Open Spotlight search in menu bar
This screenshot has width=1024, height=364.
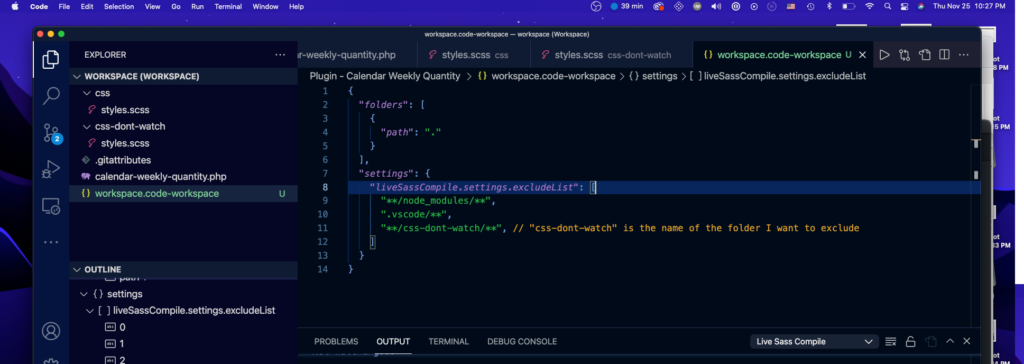(888, 7)
